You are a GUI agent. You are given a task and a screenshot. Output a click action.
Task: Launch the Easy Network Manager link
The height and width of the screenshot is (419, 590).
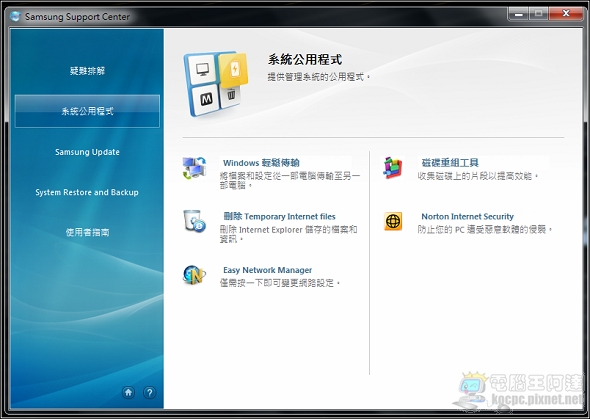pyautogui.click(x=268, y=270)
